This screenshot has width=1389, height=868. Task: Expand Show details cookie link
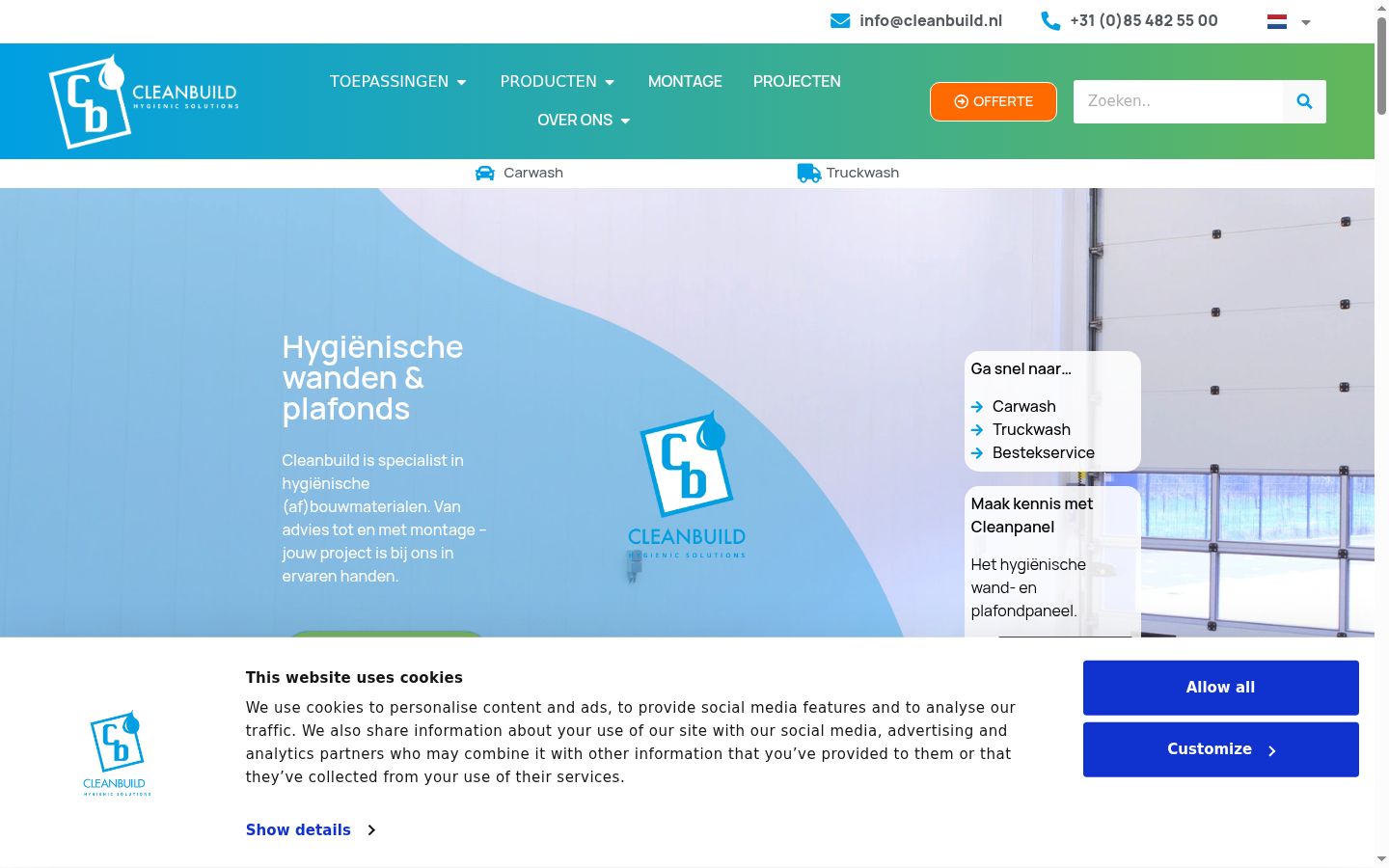(298, 829)
